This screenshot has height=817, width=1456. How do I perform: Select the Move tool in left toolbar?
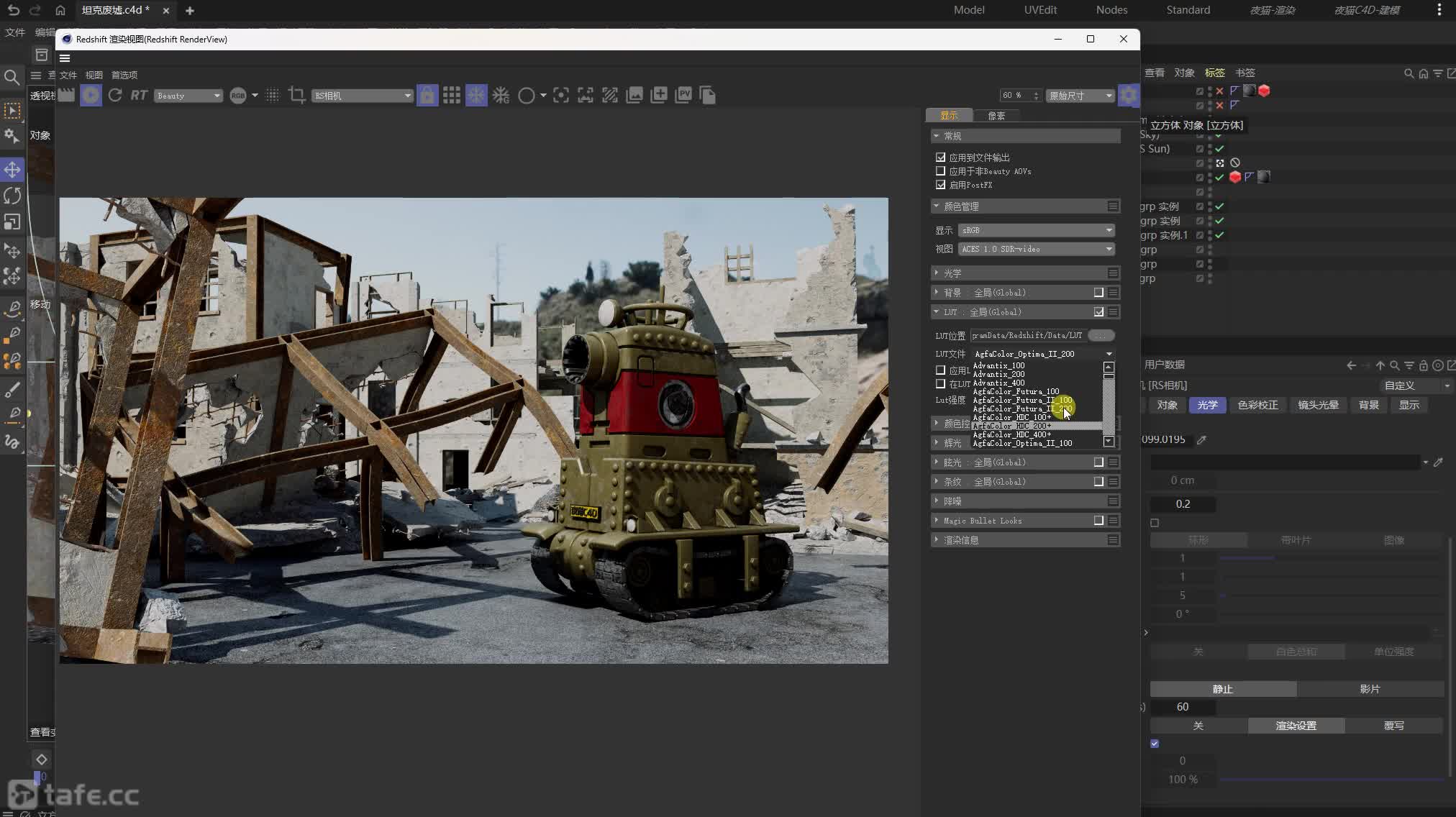pyautogui.click(x=12, y=170)
